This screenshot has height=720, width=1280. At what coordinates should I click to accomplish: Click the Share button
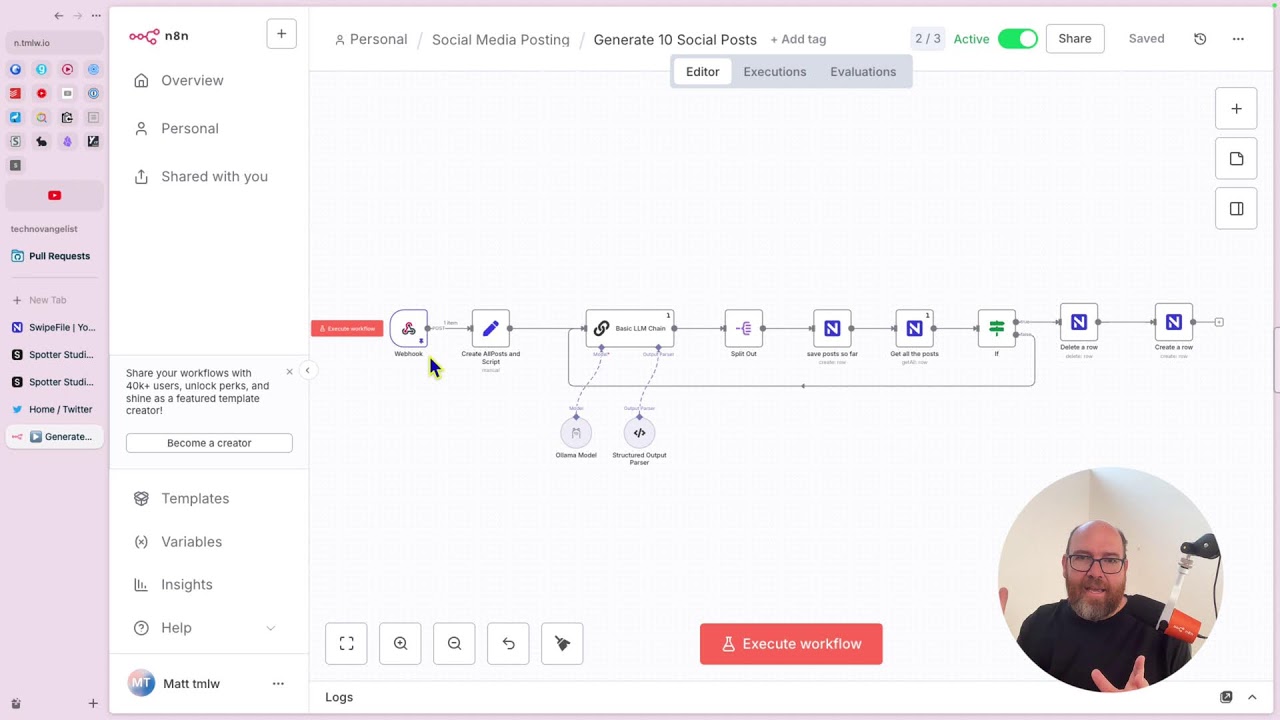click(x=1075, y=39)
